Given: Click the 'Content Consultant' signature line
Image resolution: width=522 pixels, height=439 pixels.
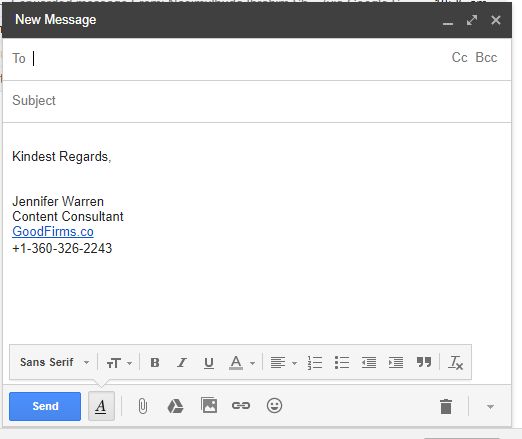Looking at the screenshot, I should tap(68, 216).
